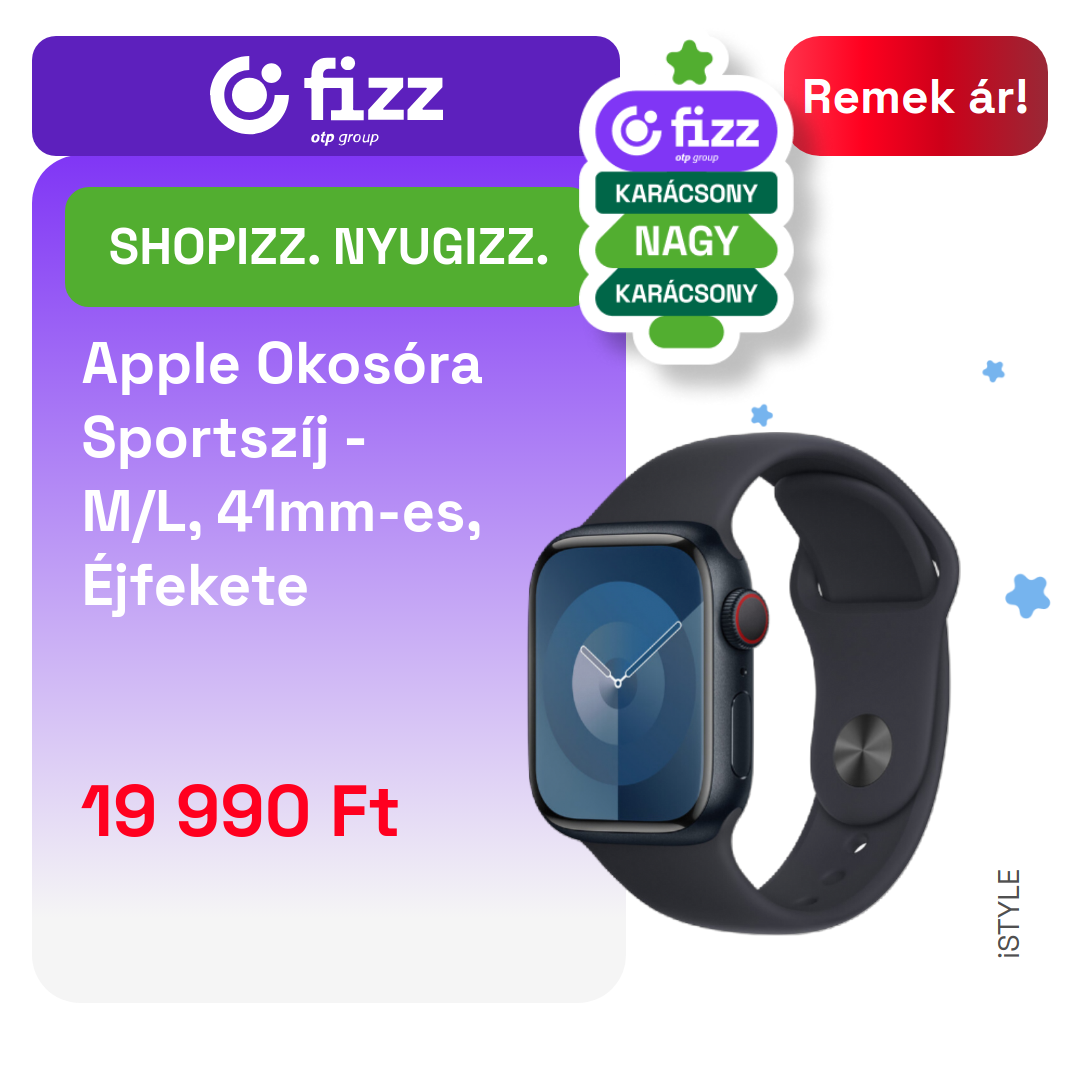This screenshot has height=1080, width=1080.
Task: Click the Éjfekete color text line
Action: (x=195, y=586)
